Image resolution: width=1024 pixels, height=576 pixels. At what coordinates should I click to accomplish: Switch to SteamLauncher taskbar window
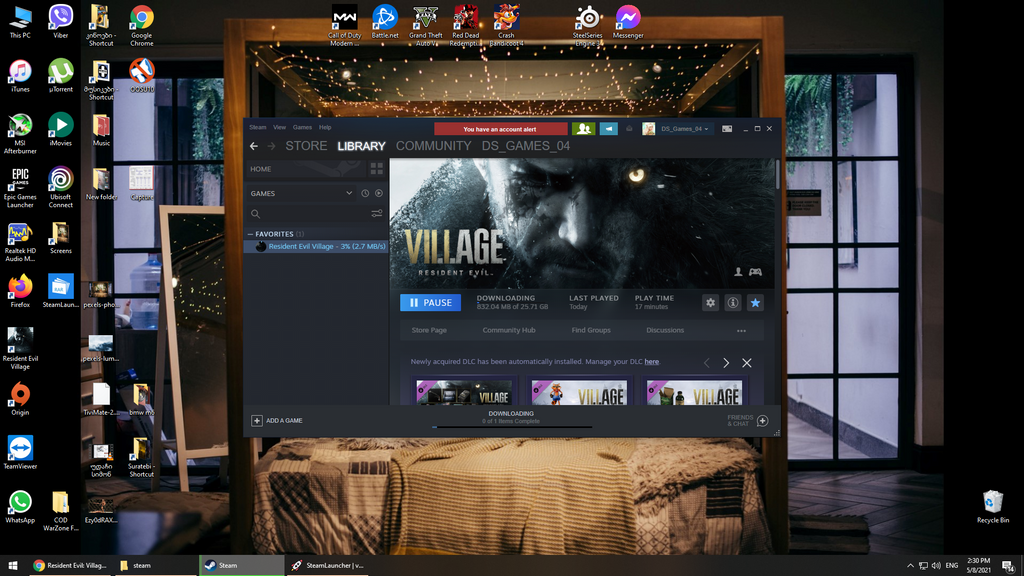(x=327, y=566)
